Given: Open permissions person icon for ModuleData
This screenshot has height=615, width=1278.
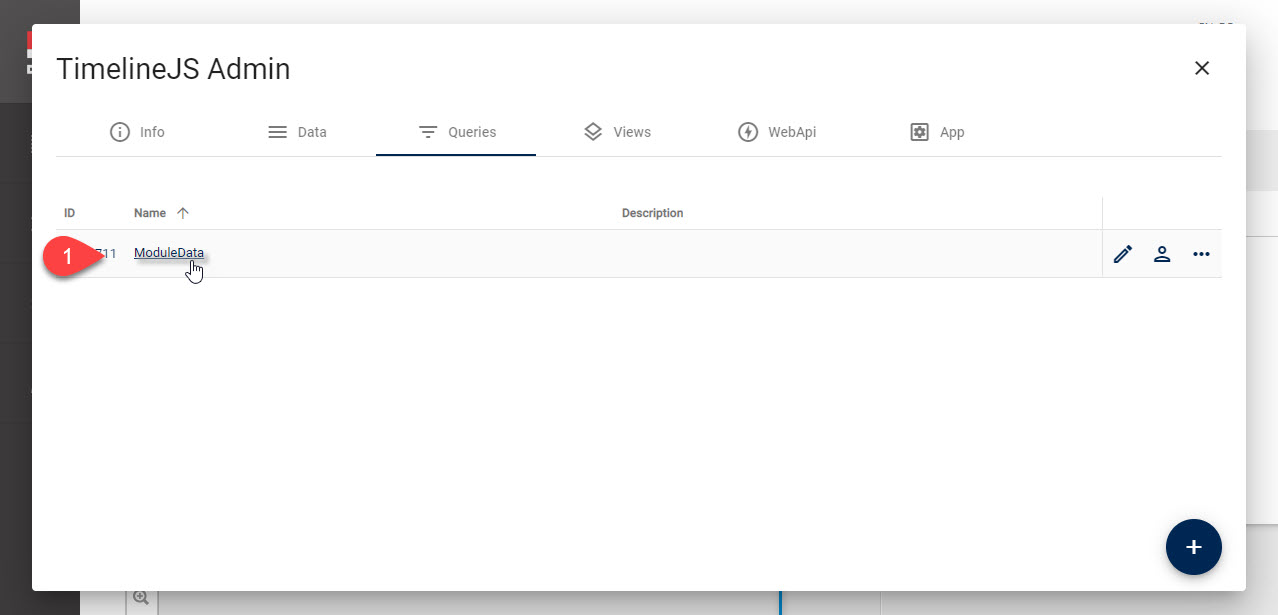Looking at the screenshot, I should tap(1162, 254).
